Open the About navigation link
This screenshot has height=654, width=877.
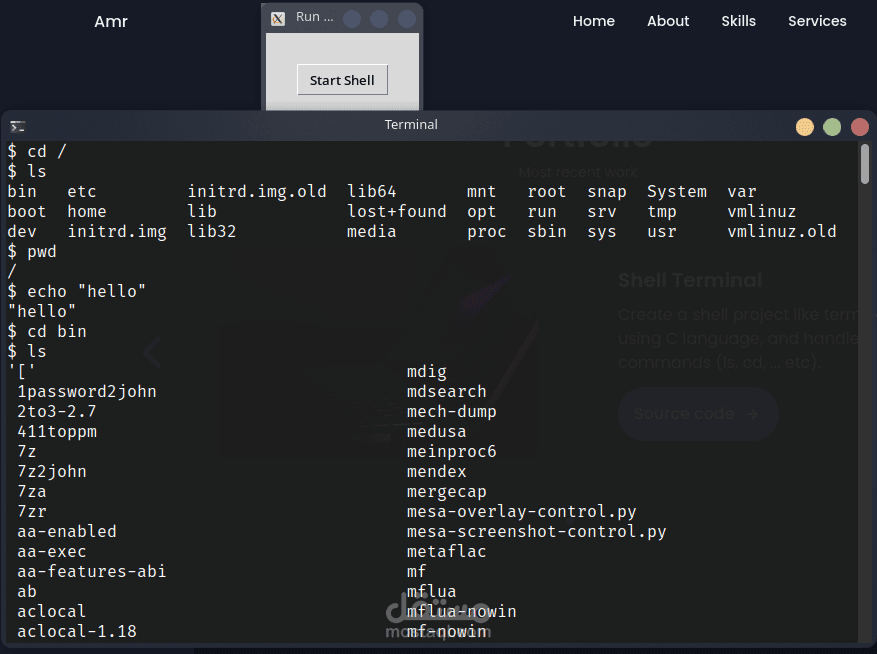(668, 21)
